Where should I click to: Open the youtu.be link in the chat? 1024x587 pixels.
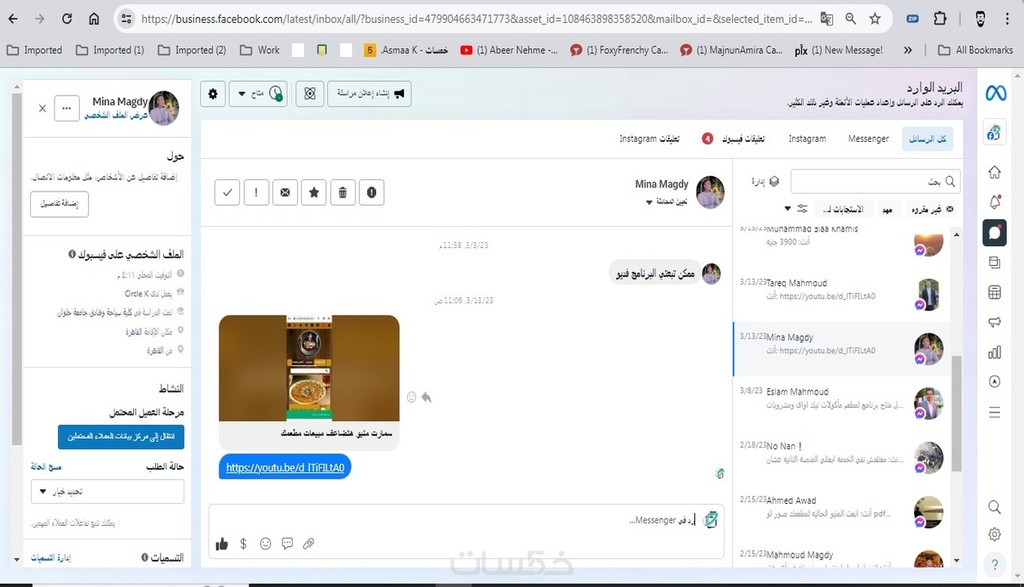click(x=285, y=468)
